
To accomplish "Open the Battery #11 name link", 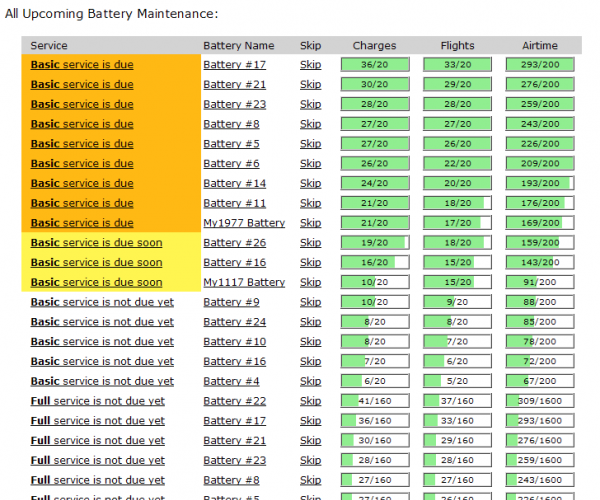I will tap(235, 204).
